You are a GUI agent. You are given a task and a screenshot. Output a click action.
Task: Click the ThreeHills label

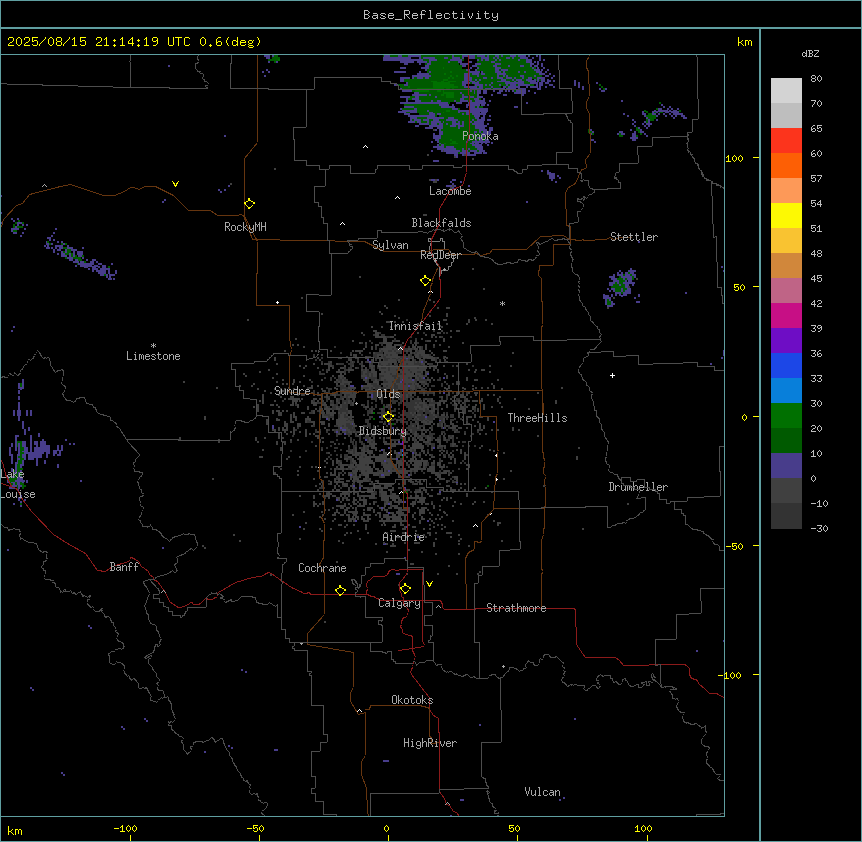537,418
